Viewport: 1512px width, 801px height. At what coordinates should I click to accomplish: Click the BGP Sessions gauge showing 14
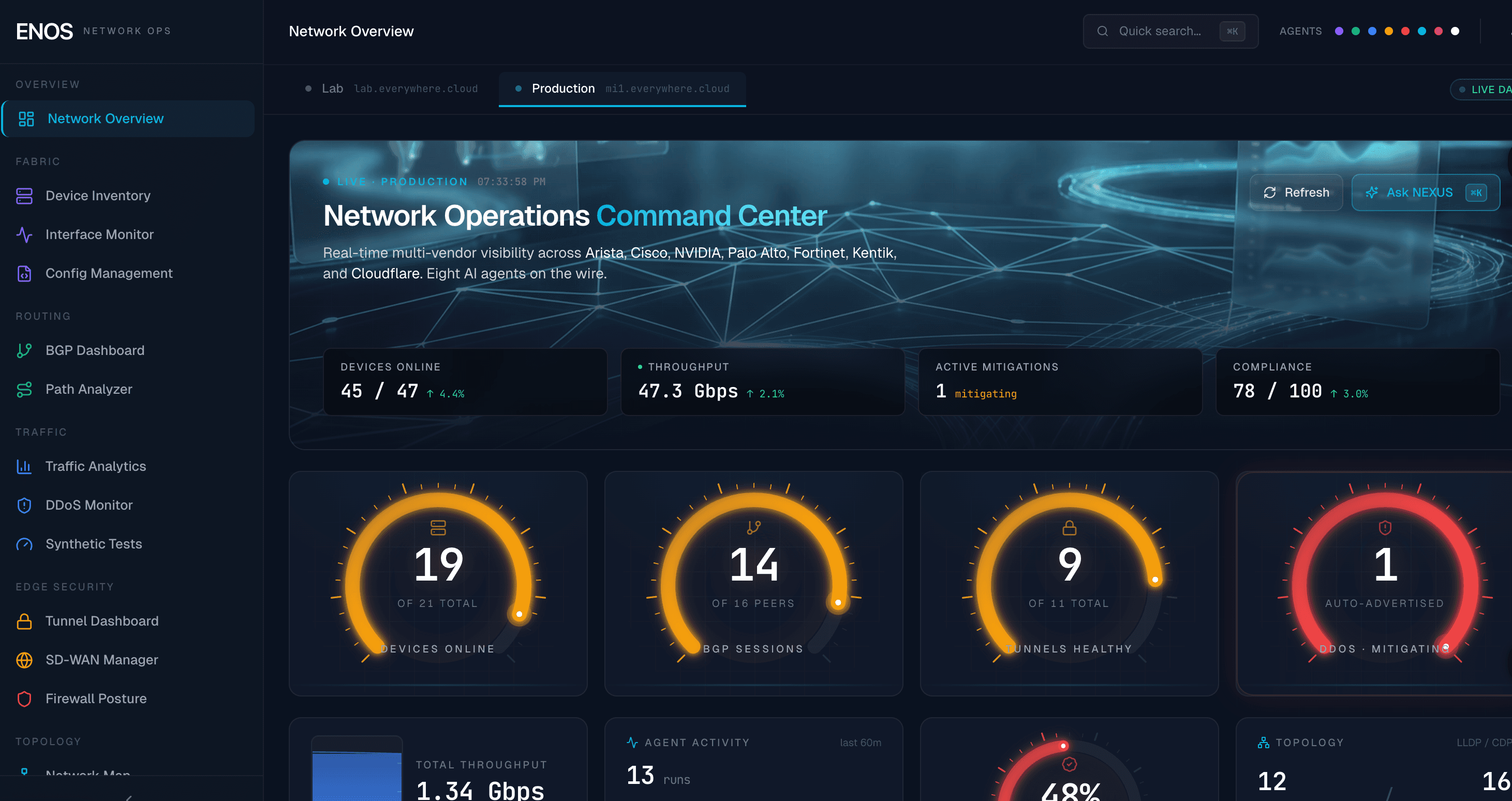tap(753, 584)
